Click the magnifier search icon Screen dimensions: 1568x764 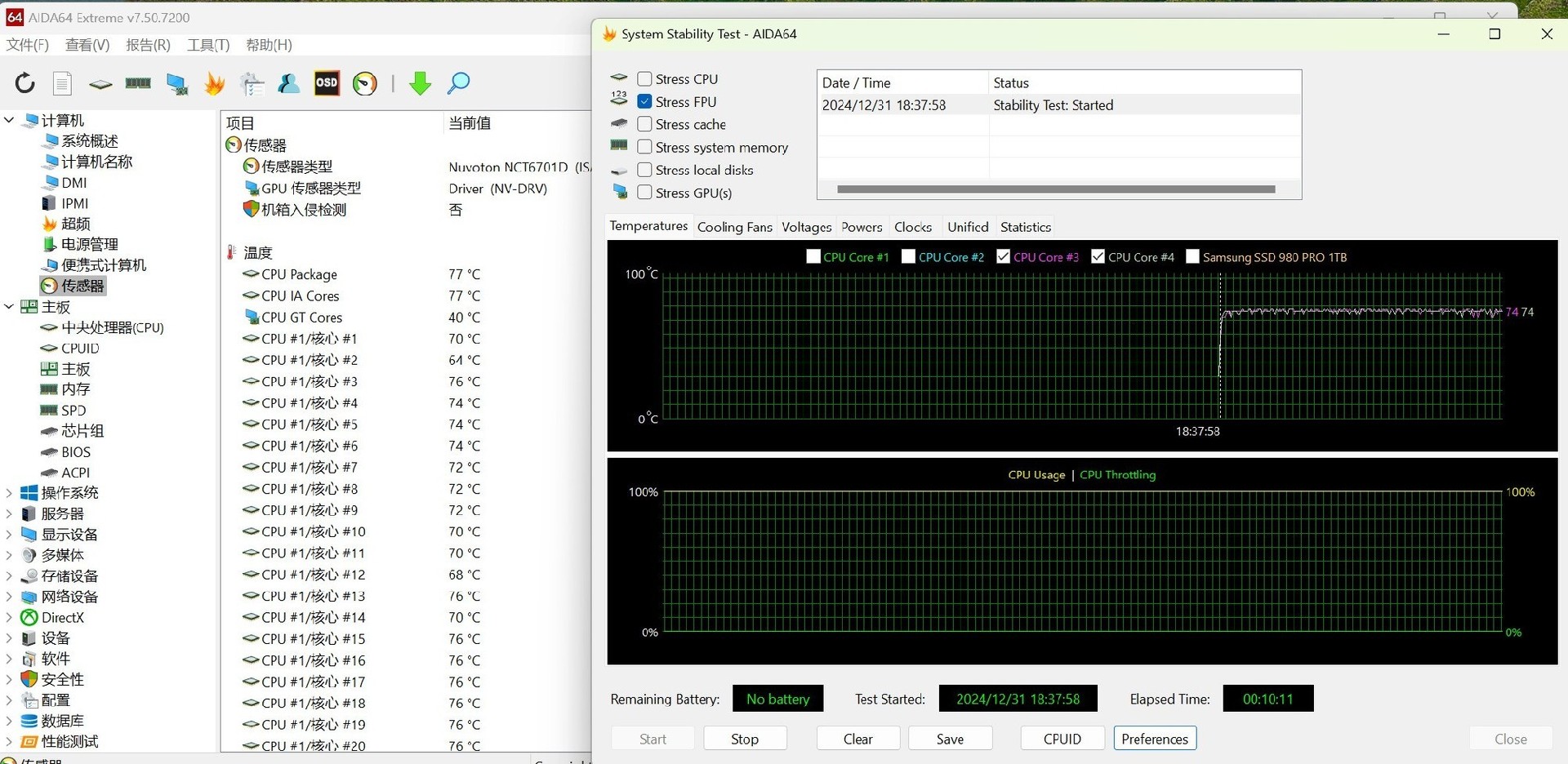click(458, 82)
